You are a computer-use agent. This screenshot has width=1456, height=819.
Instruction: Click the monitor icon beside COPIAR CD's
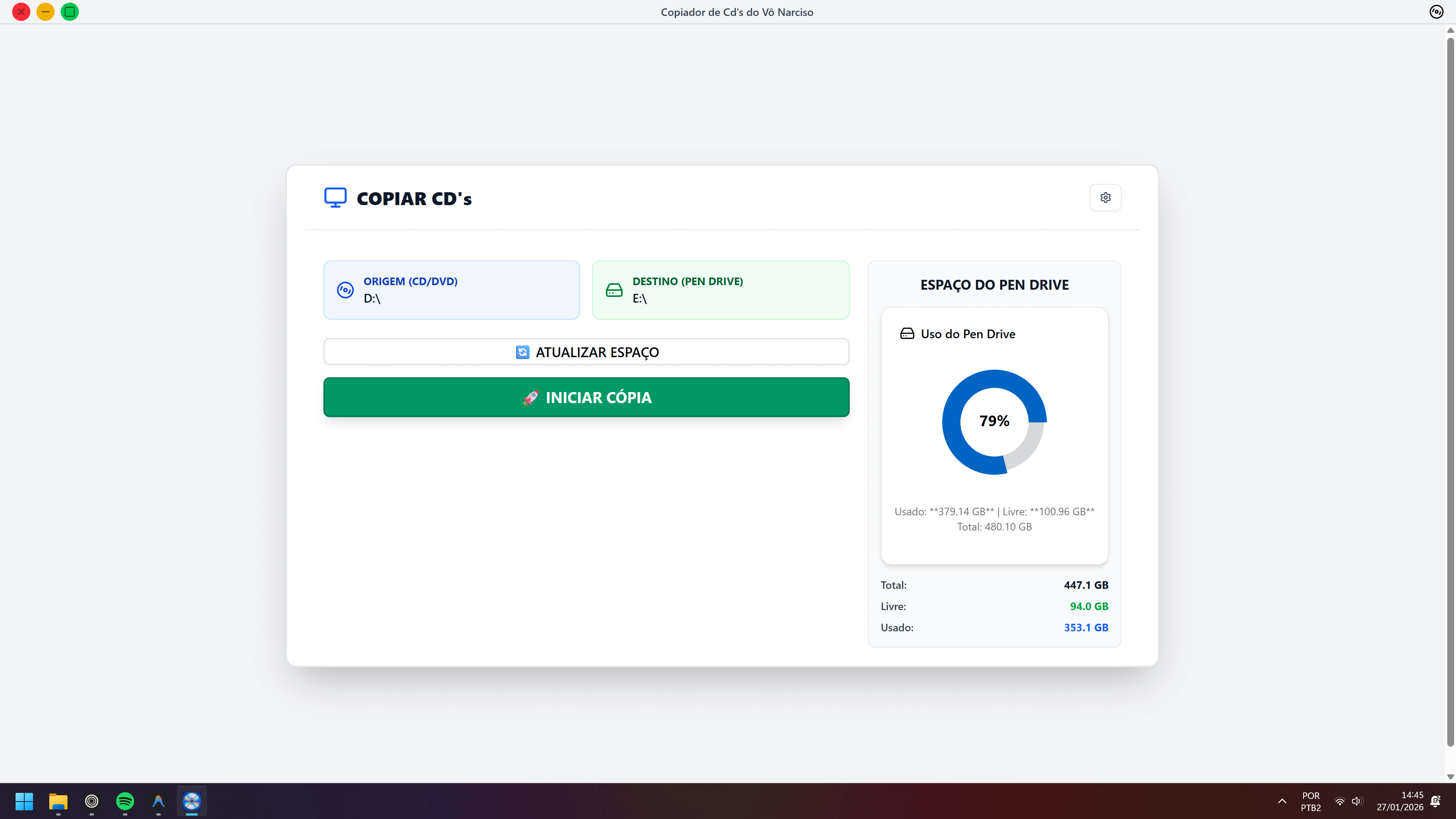pyautogui.click(x=335, y=198)
